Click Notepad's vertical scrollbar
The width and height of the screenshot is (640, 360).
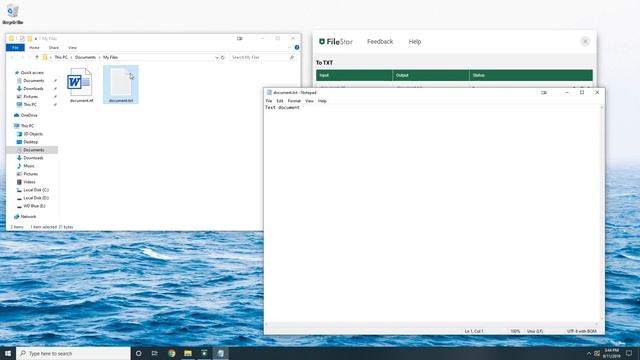coord(602,214)
